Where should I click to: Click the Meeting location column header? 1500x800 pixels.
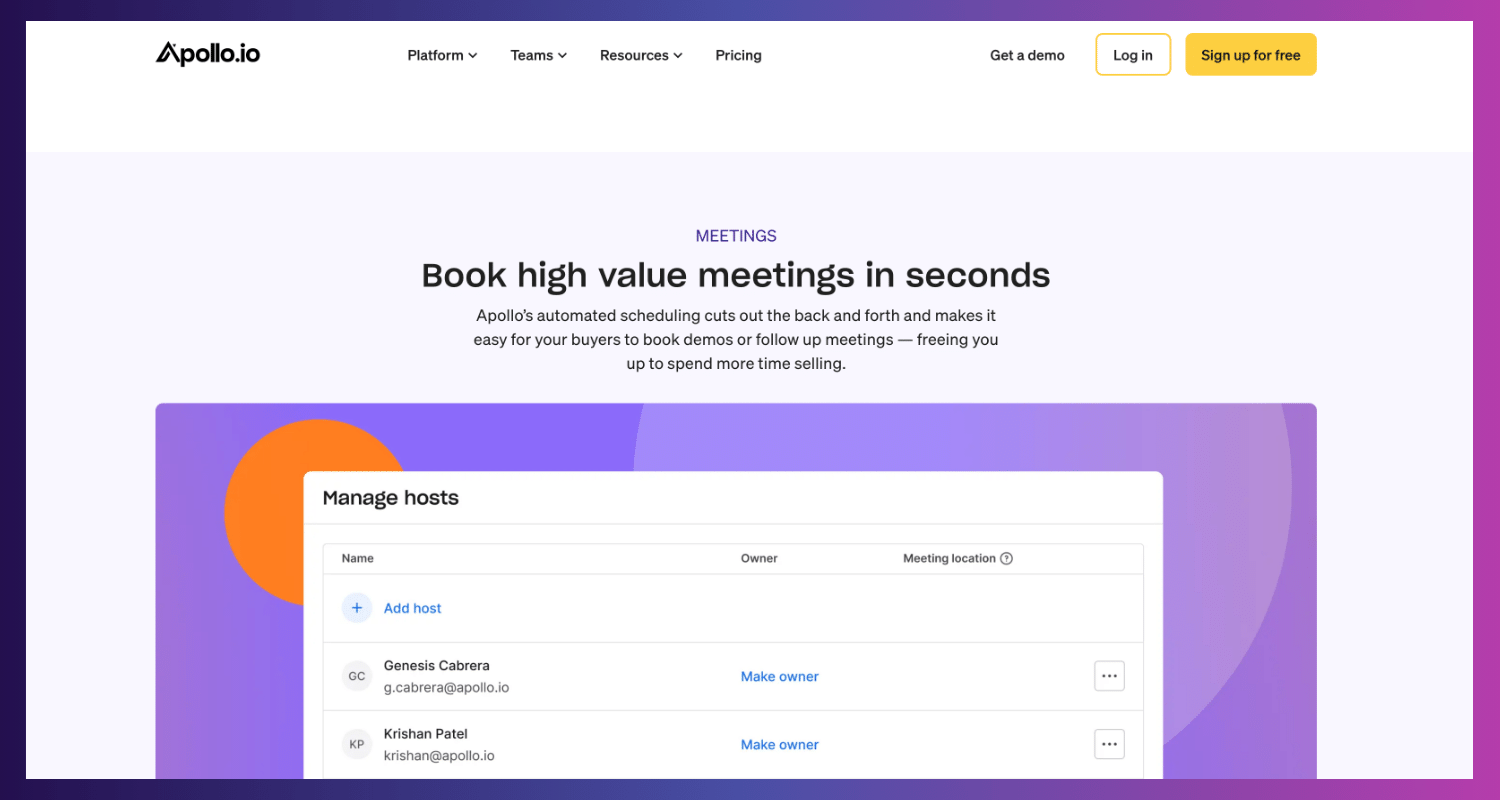pyautogui.click(x=949, y=558)
